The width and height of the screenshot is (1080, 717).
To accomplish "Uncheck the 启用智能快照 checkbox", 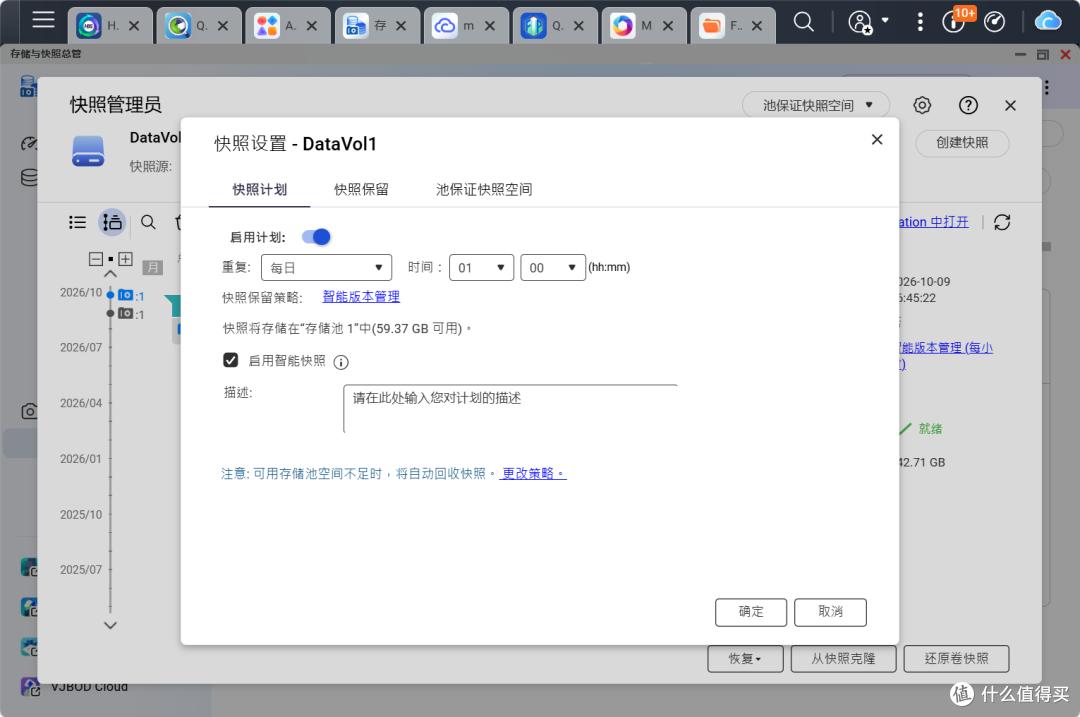I will coord(231,360).
